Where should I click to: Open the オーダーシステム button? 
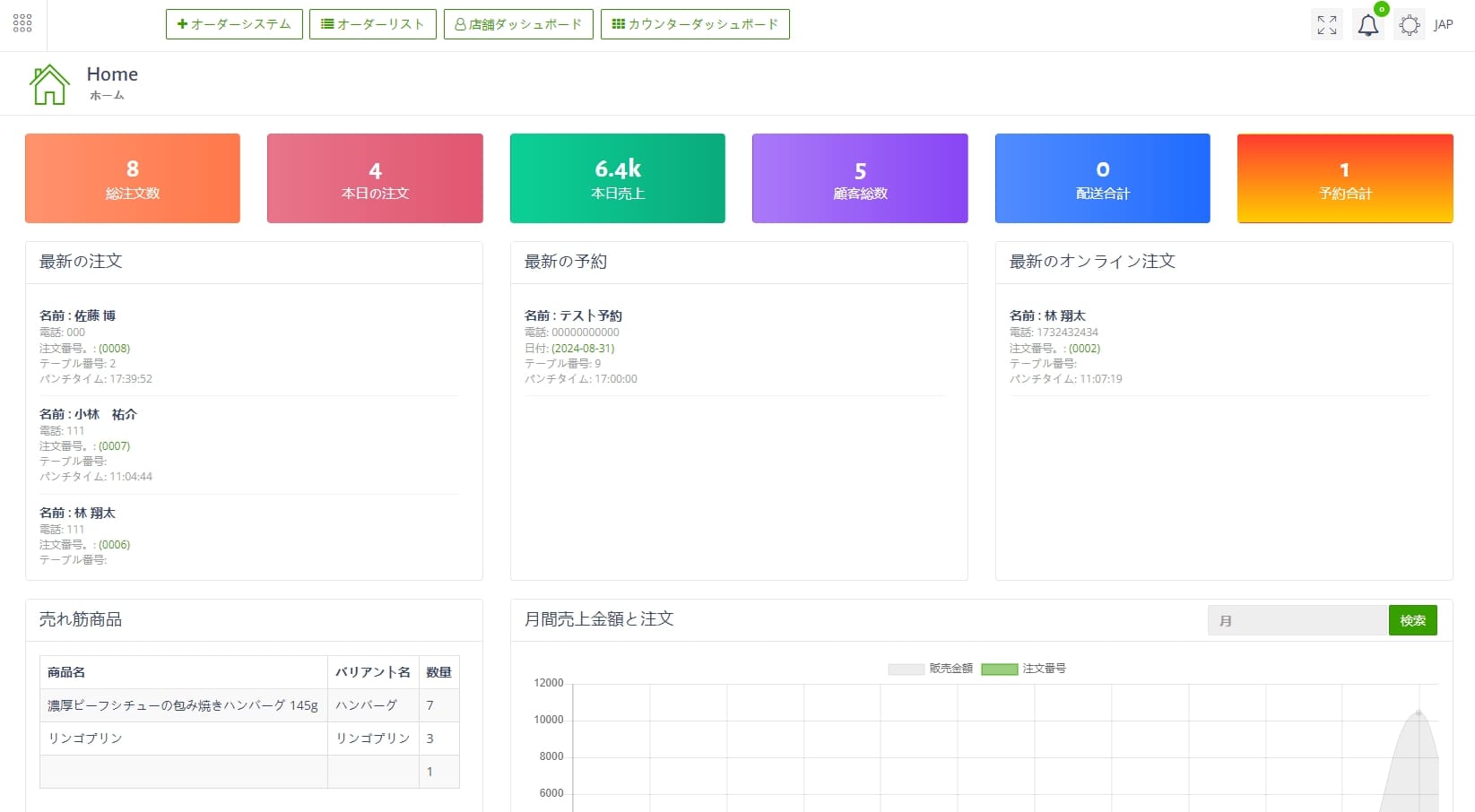(234, 24)
